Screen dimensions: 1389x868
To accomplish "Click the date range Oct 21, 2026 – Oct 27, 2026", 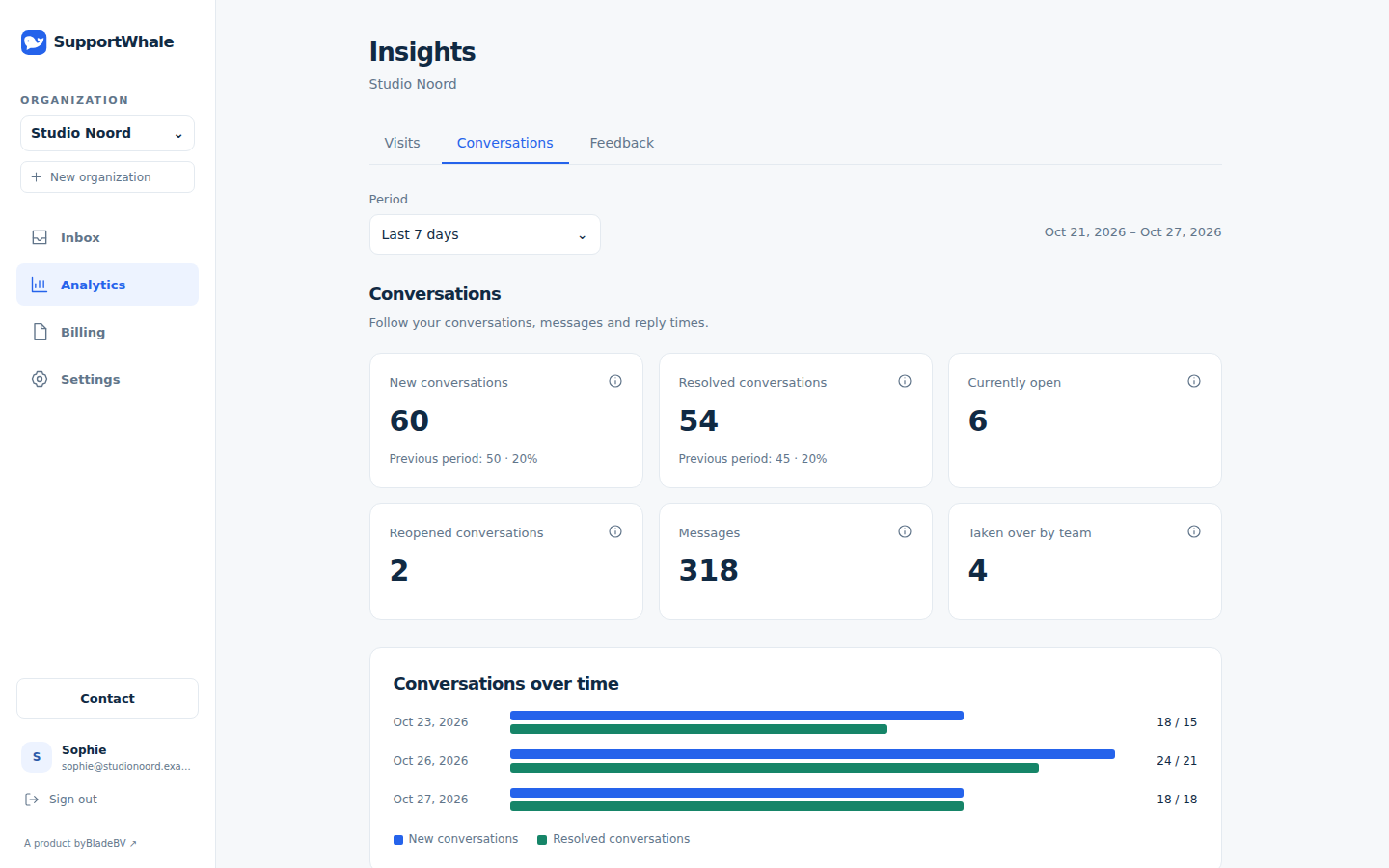I will click(x=1132, y=231).
